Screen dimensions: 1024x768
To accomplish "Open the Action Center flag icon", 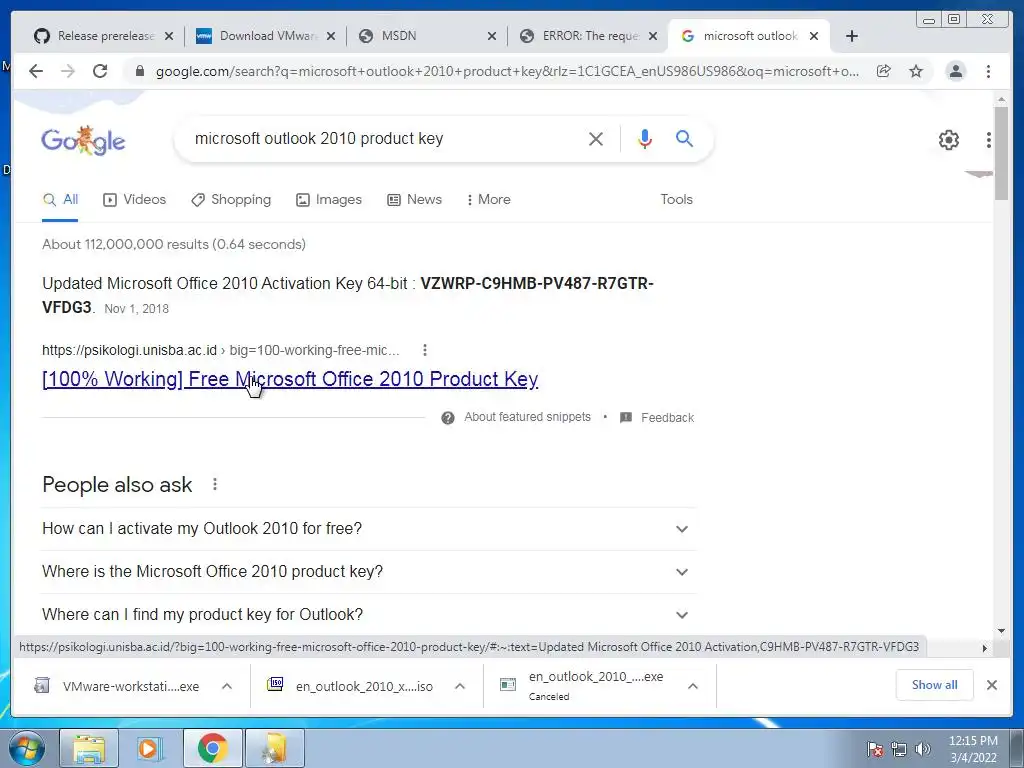I will click(875, 749).
